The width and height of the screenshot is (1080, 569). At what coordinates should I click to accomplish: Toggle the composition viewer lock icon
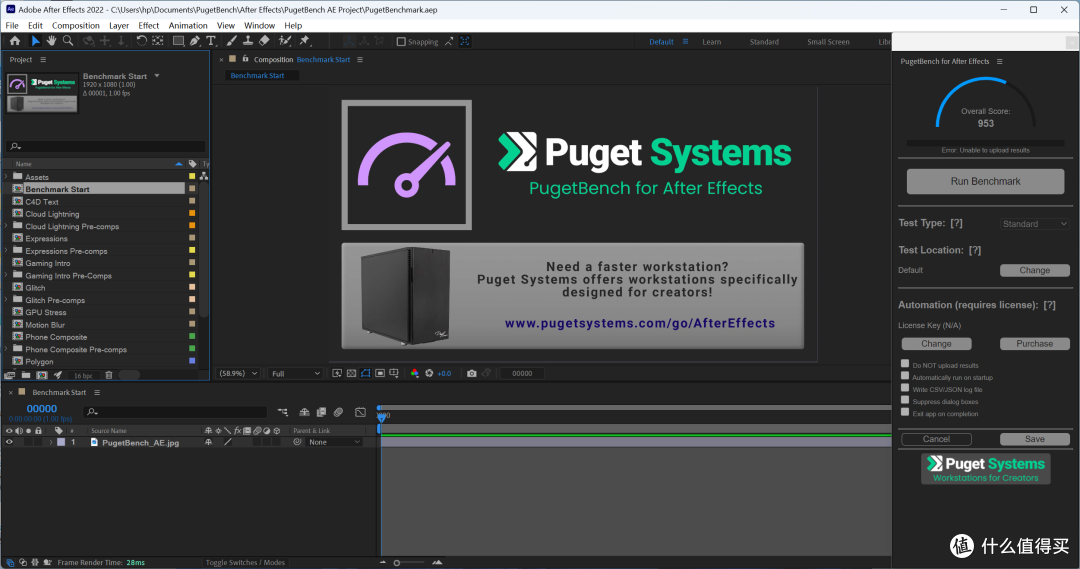tap(245, 59)
